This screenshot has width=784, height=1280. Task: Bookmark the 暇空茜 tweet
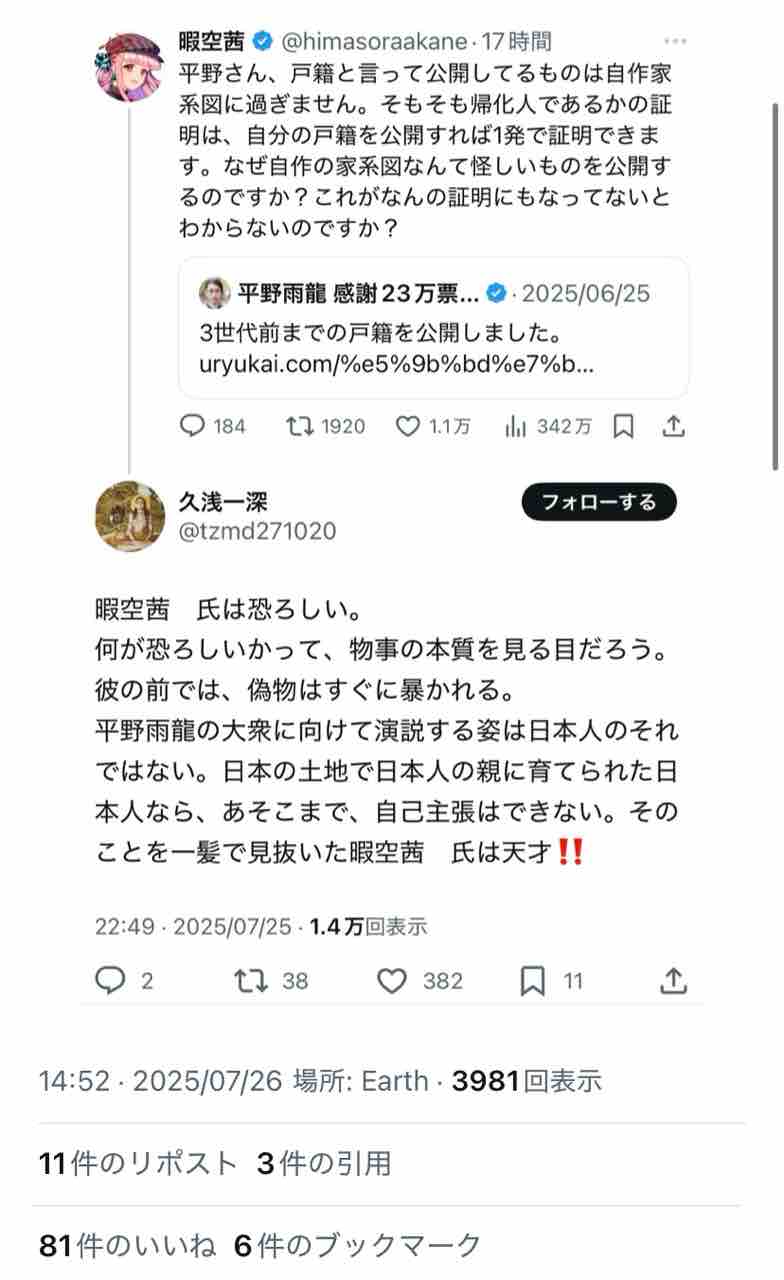pyautogui.click(x=623, y=427)
